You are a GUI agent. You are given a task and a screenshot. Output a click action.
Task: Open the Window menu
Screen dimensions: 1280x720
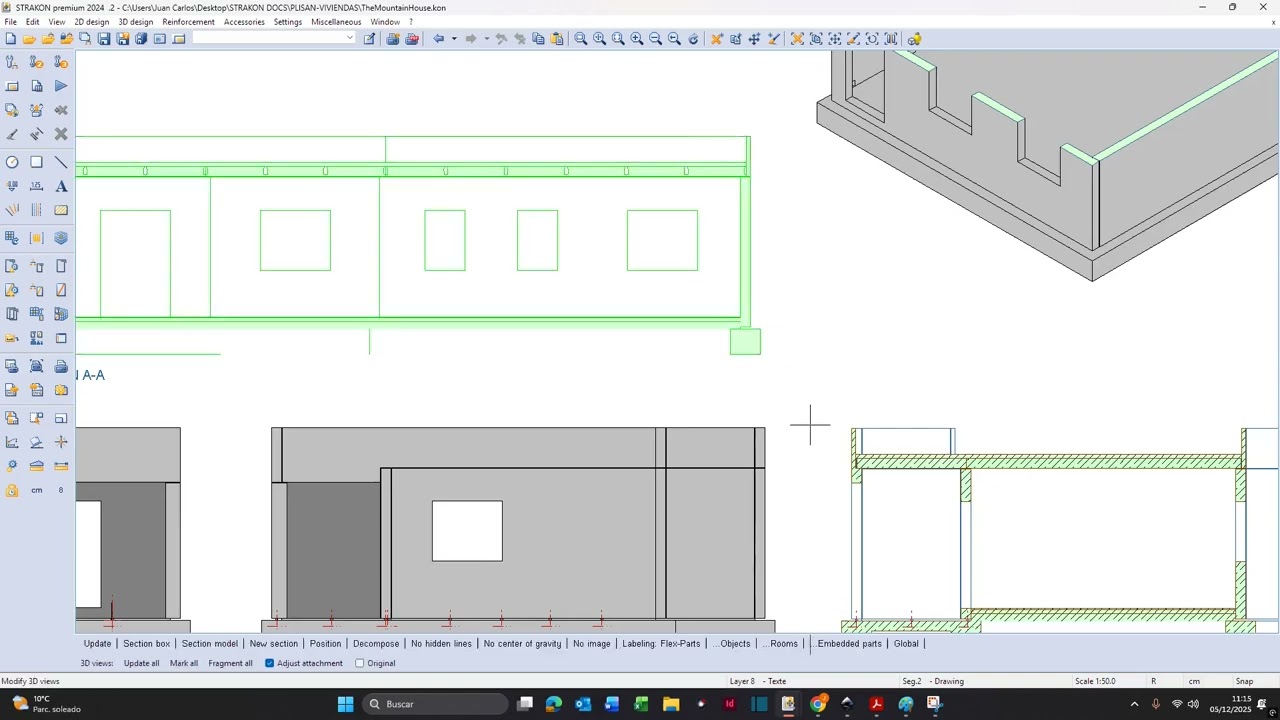(x=385, y=22)
